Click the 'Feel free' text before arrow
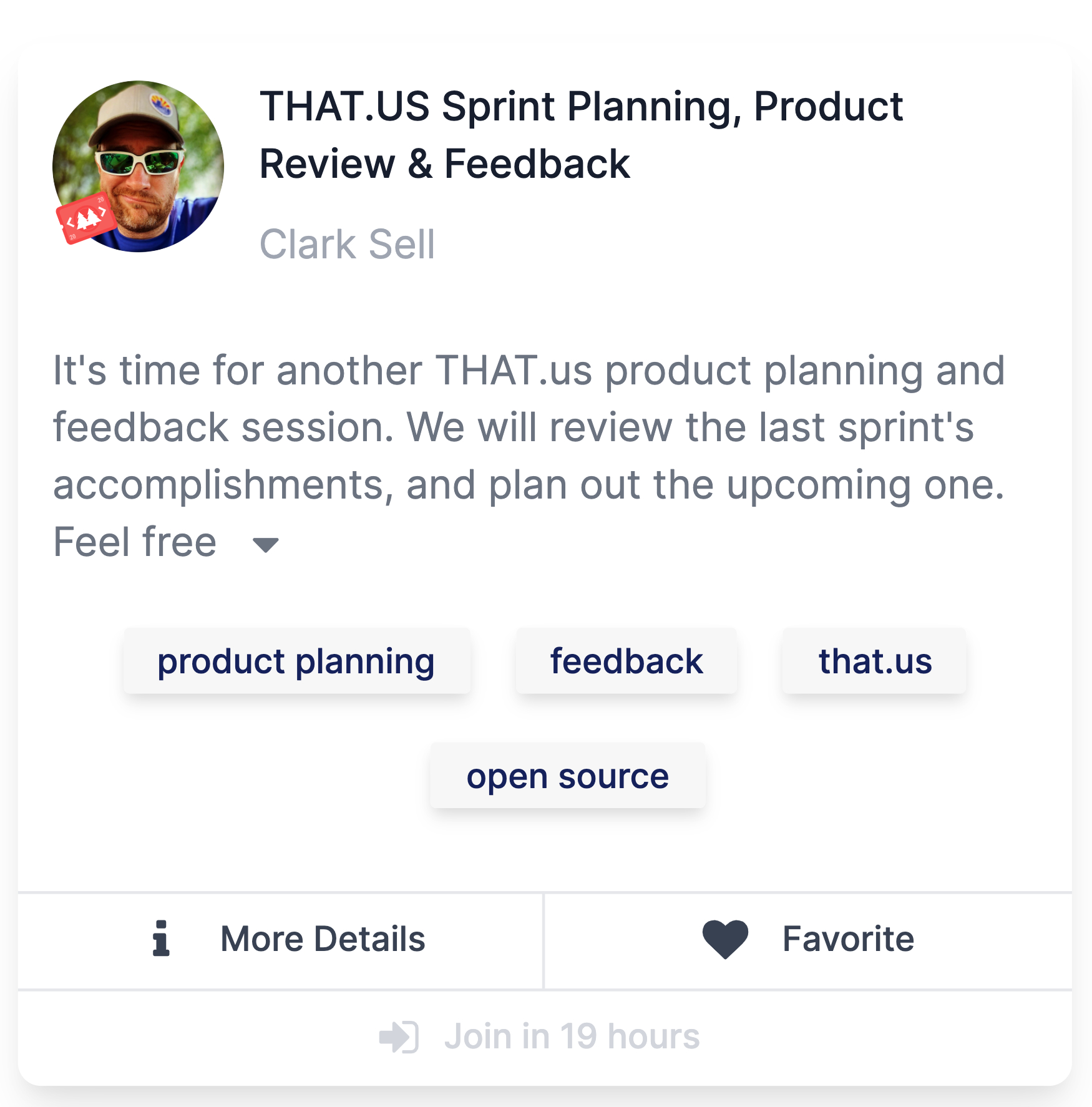Image resolution: width=1092 pixels, height=1107 pixels. coord(135,542)
